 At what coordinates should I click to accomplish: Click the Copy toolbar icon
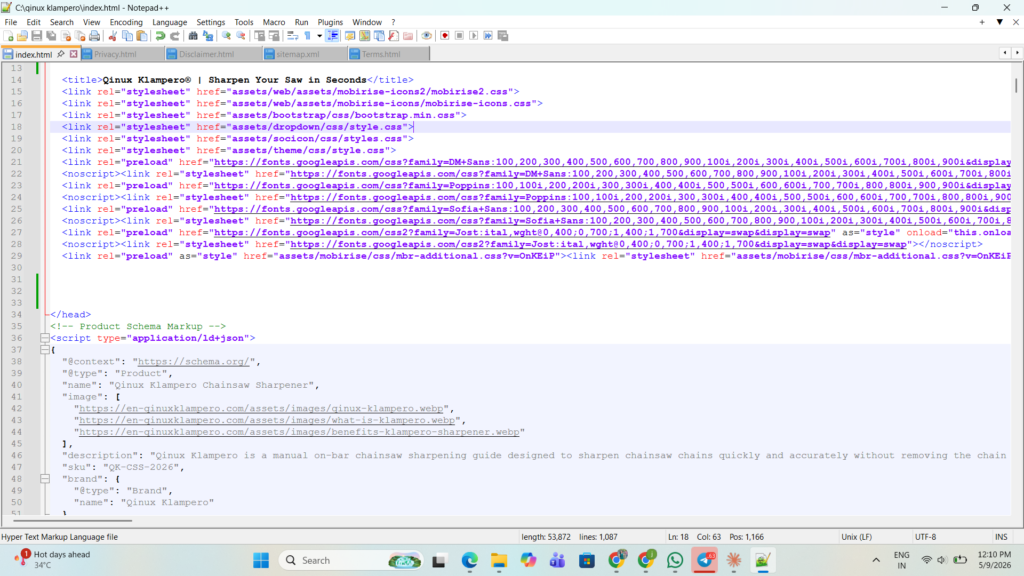pyautogui.click(x=127, y=36)
